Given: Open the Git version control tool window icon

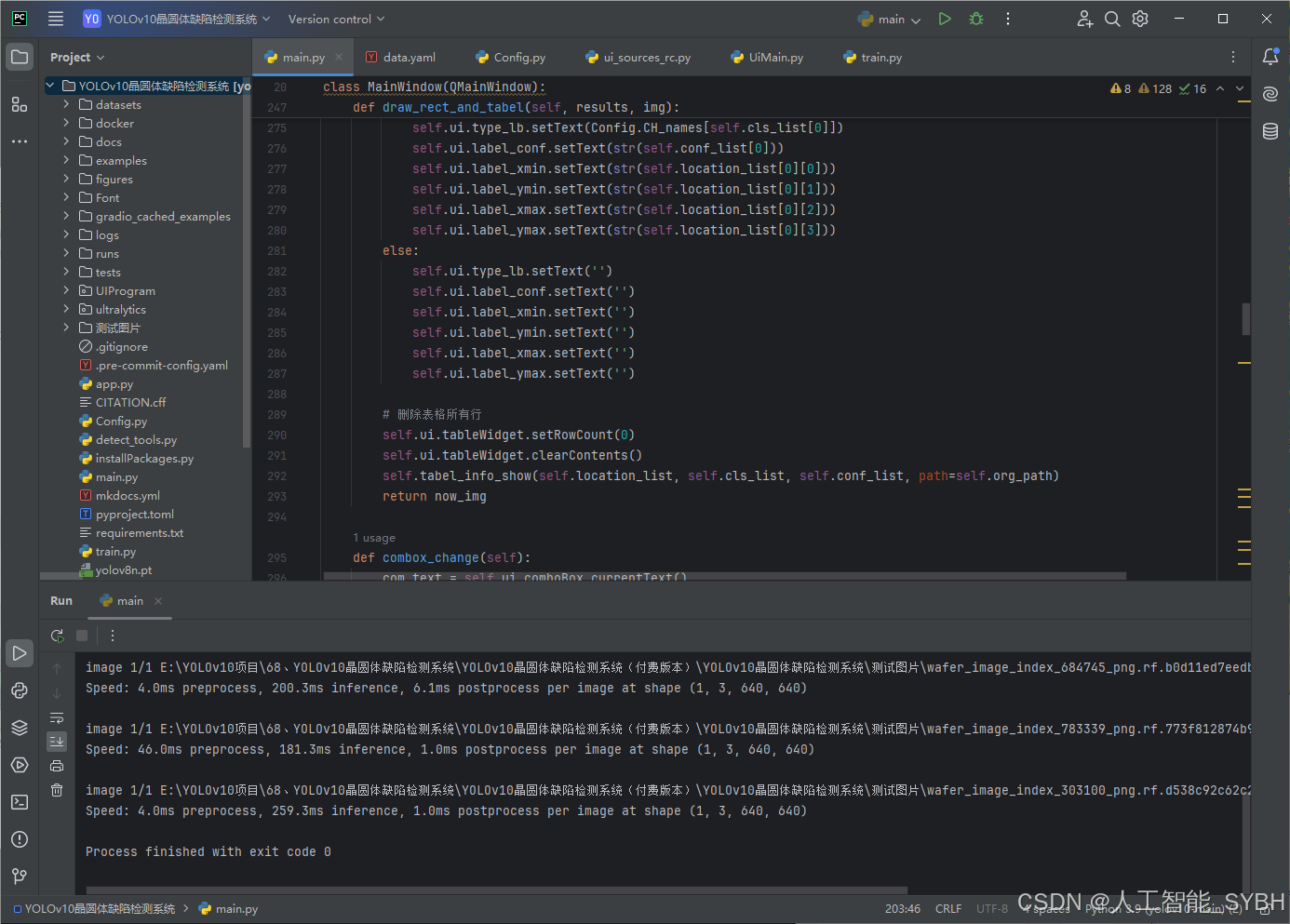Looking at the screenshot, I should (x=20, y=877).
